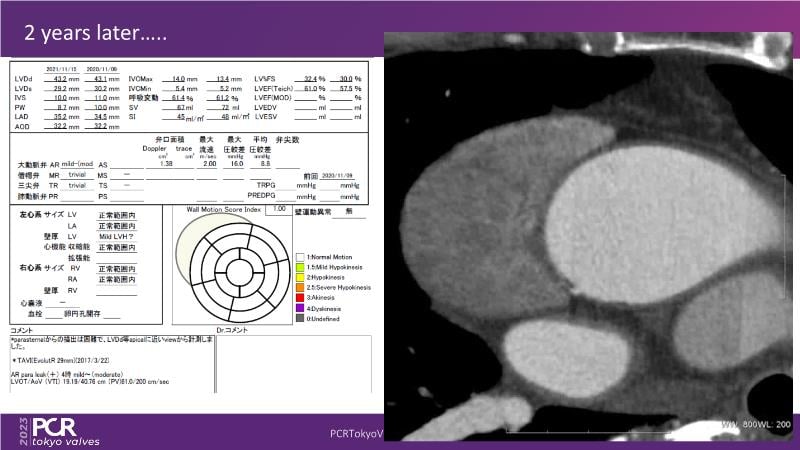Click the Wall Motion Score Index value box

279,209
